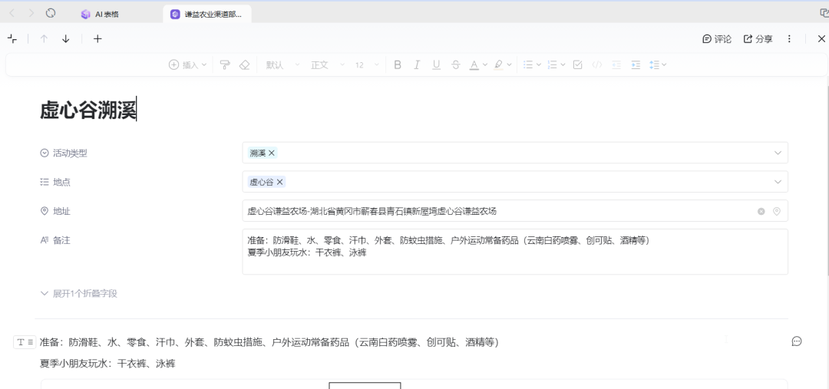Open the comment icon beside paragraph
Image resolution: width=829 pixels, height=389 pixels.
(x=797, y=341)
